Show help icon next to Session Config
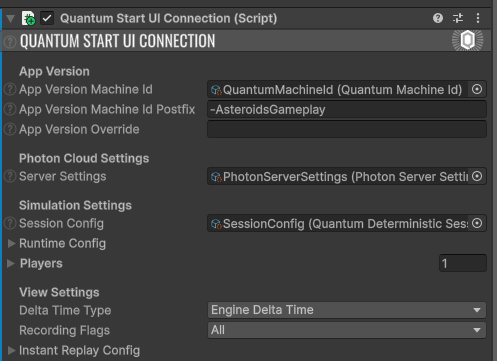497x361 pixels. (x=10, y=223)
